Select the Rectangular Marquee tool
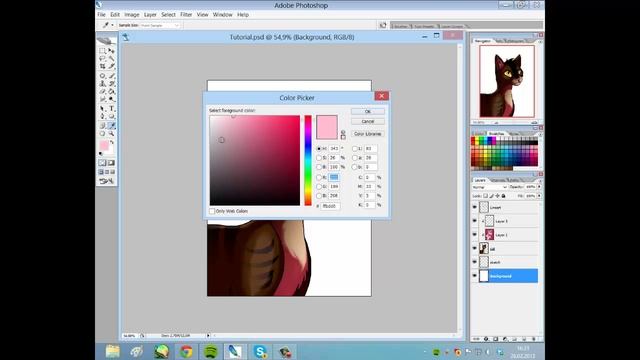Image resolution: width=640 pixels, height=360 pixels. (102, 51)
